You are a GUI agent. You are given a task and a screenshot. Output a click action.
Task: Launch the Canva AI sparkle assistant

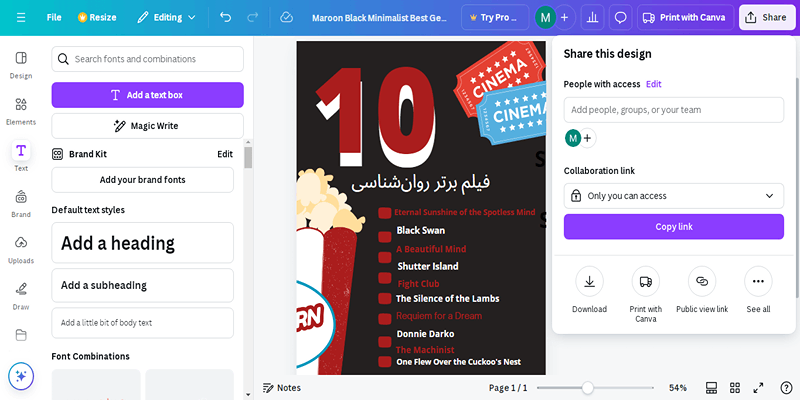coord(21,377)
